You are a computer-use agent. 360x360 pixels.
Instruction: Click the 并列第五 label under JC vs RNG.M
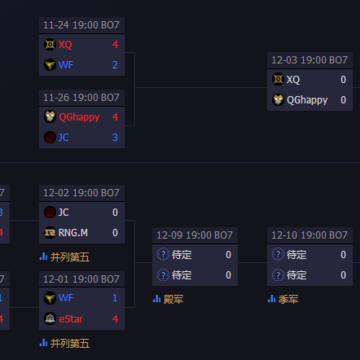[x=70, y=257]
